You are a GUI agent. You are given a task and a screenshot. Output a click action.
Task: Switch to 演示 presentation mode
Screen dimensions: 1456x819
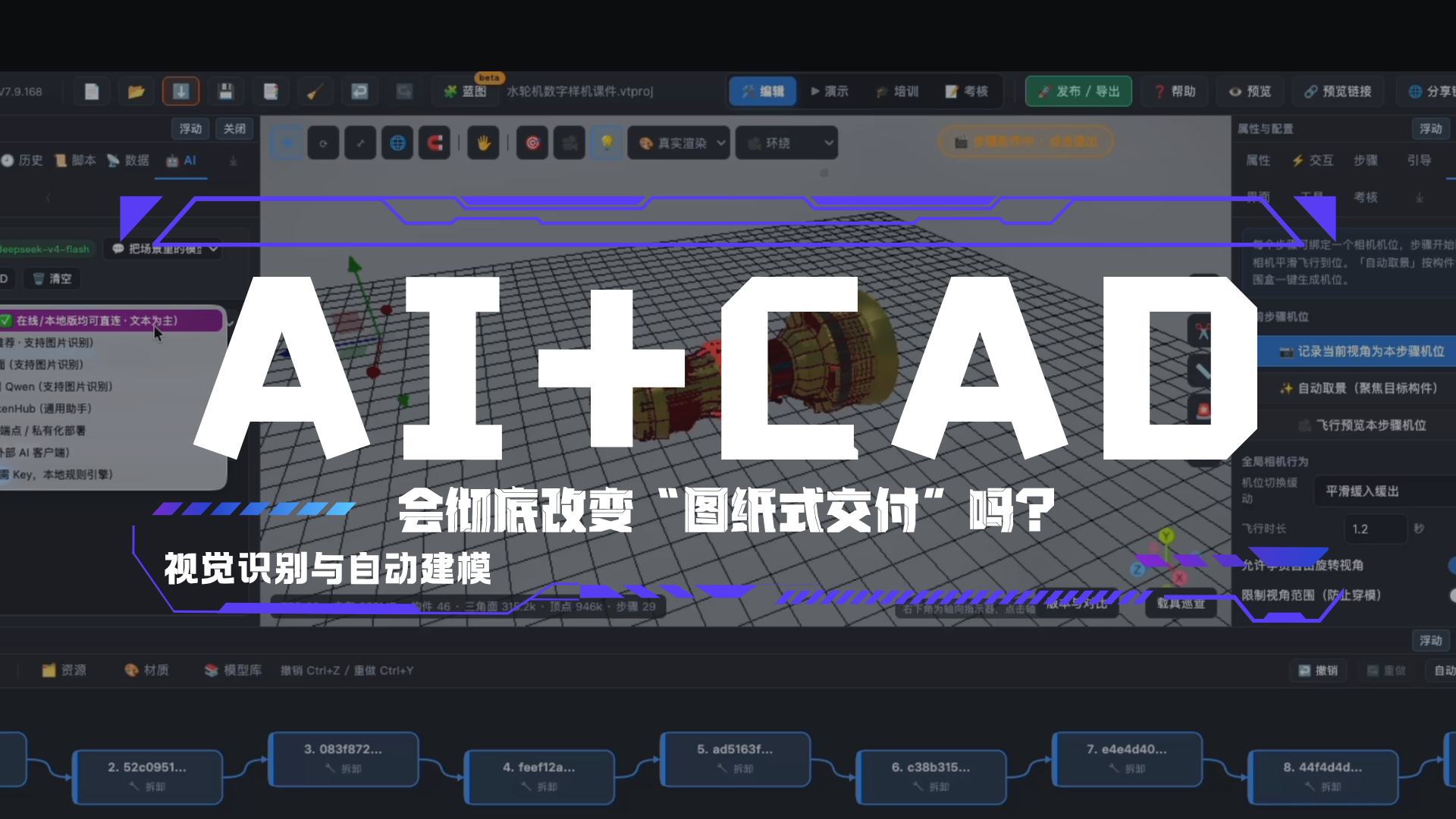click(830, 92)
